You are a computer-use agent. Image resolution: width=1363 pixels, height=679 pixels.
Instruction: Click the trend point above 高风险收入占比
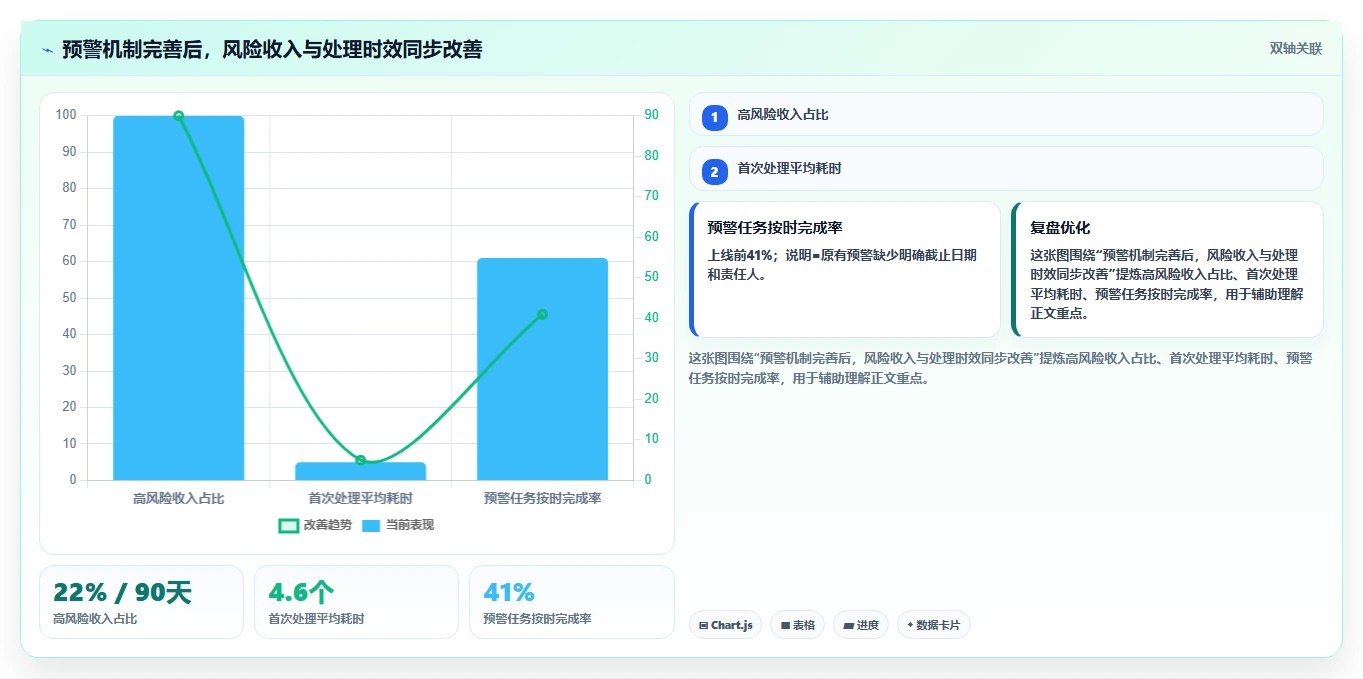pyautogui.click(x=179, y=116)
